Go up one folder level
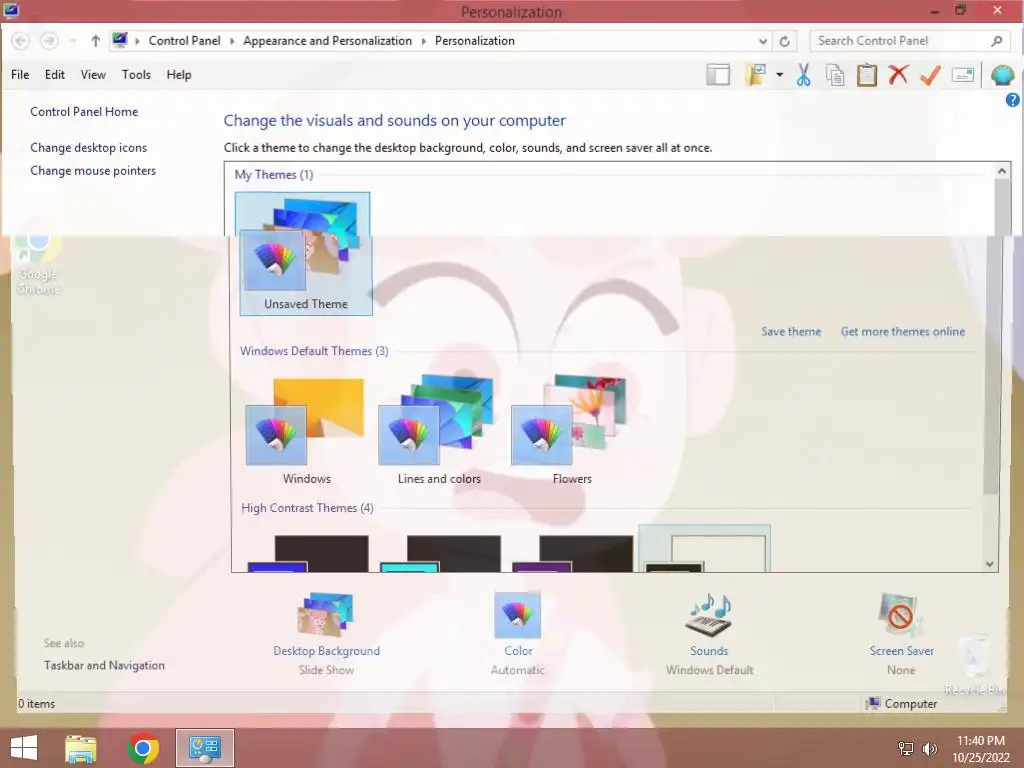 pos(95,40)
